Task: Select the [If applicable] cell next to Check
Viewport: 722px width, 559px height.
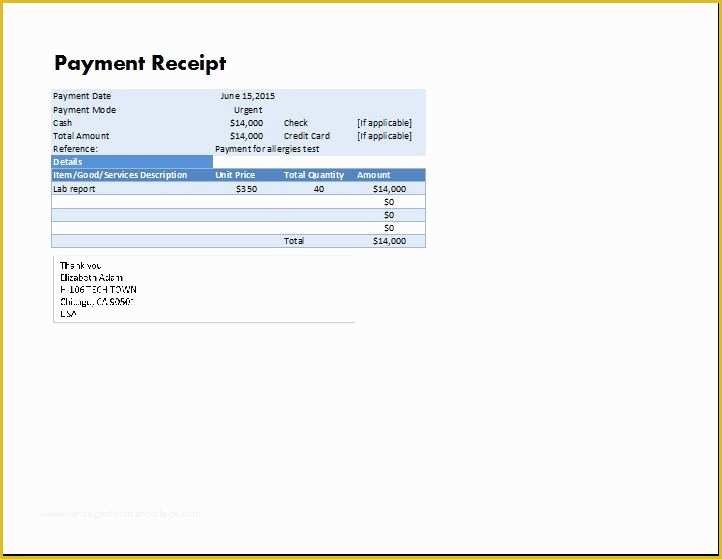Action: (x=384, y=123)
